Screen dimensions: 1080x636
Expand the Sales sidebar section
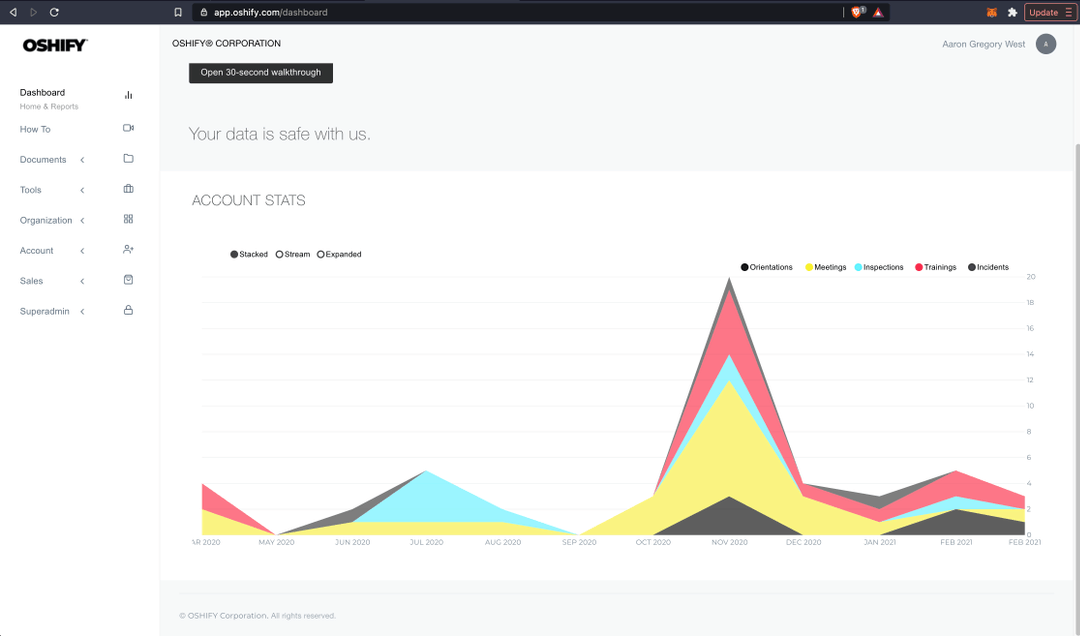pyautogui.click(x=82, y=280)
